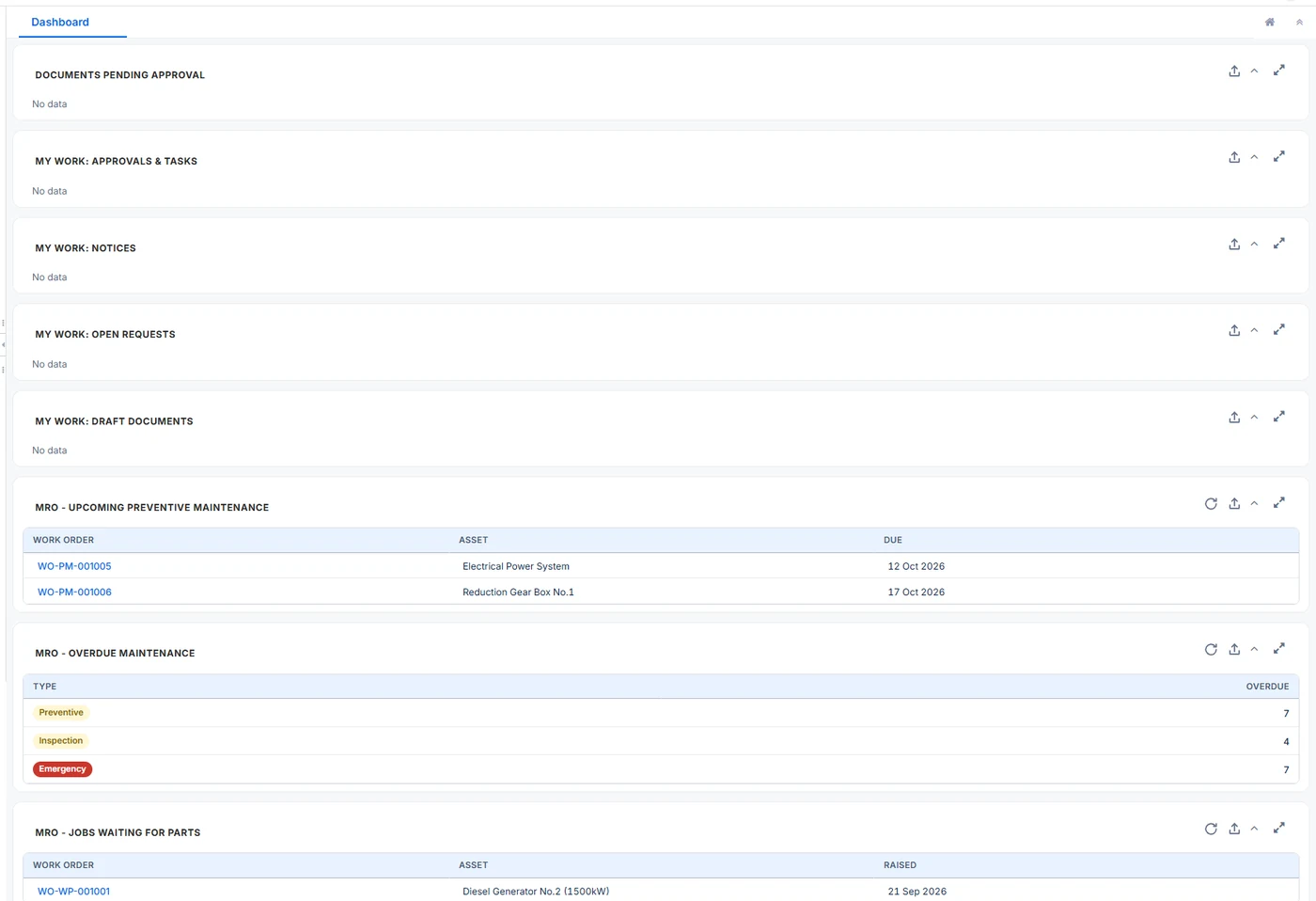Image resolution: width=1316 pixels, height=901 pixels.
Task: Select the Reduction Gear Box No.1 cell
Action: 518,592
